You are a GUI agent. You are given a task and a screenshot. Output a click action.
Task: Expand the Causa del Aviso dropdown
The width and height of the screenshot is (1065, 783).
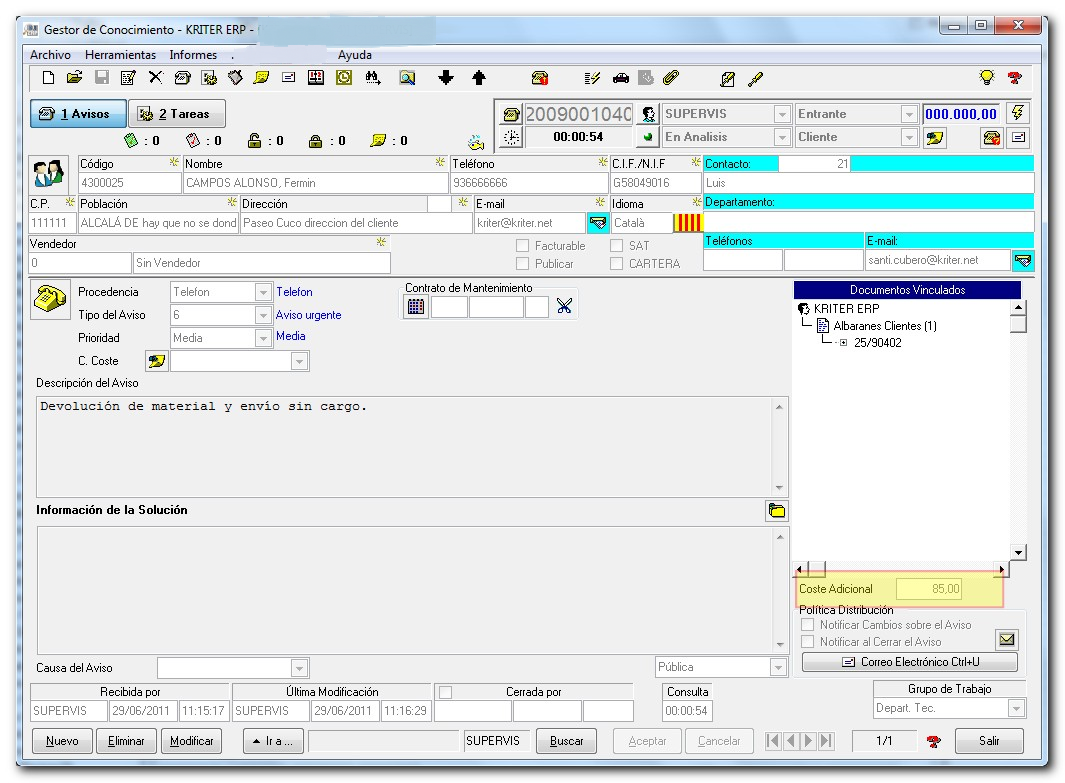(x=299, y=668)
